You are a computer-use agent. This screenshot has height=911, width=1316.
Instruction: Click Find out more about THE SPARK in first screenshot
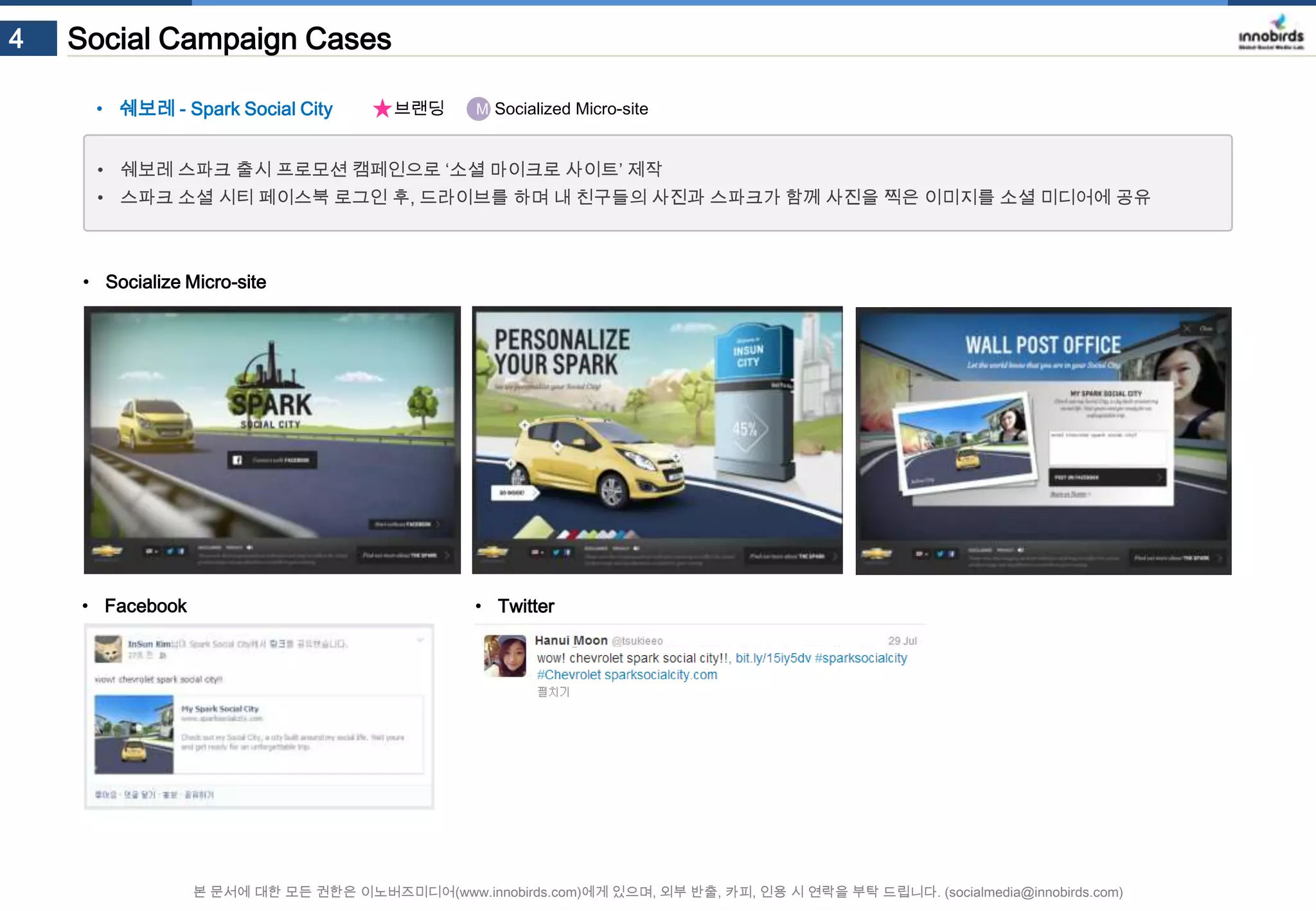coord(405,555)
